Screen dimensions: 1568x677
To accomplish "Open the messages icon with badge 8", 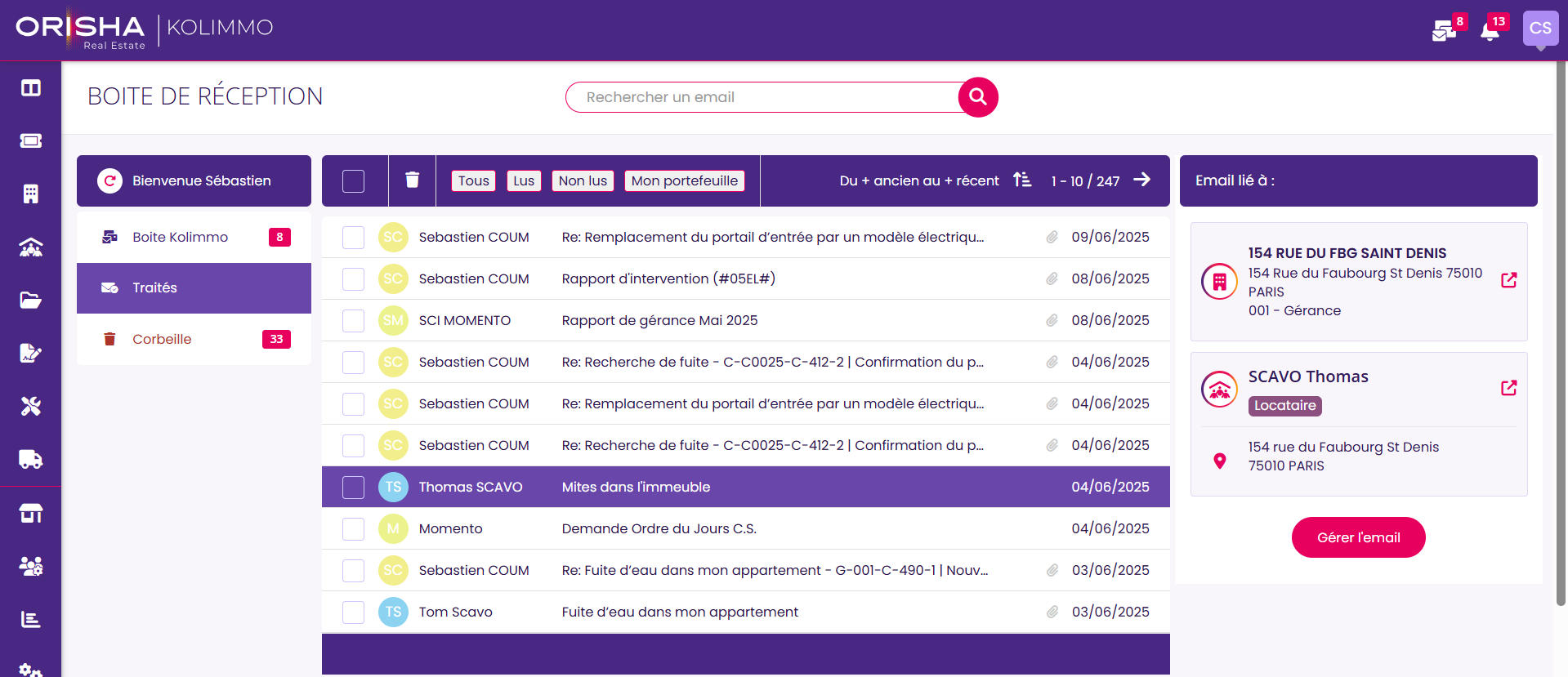I will point(1444,31).
